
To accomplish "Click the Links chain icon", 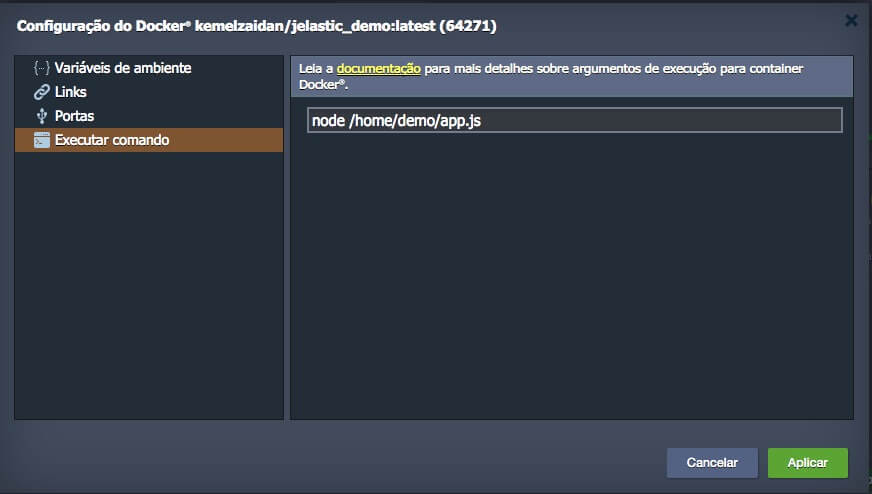I will tap(42, 92).
